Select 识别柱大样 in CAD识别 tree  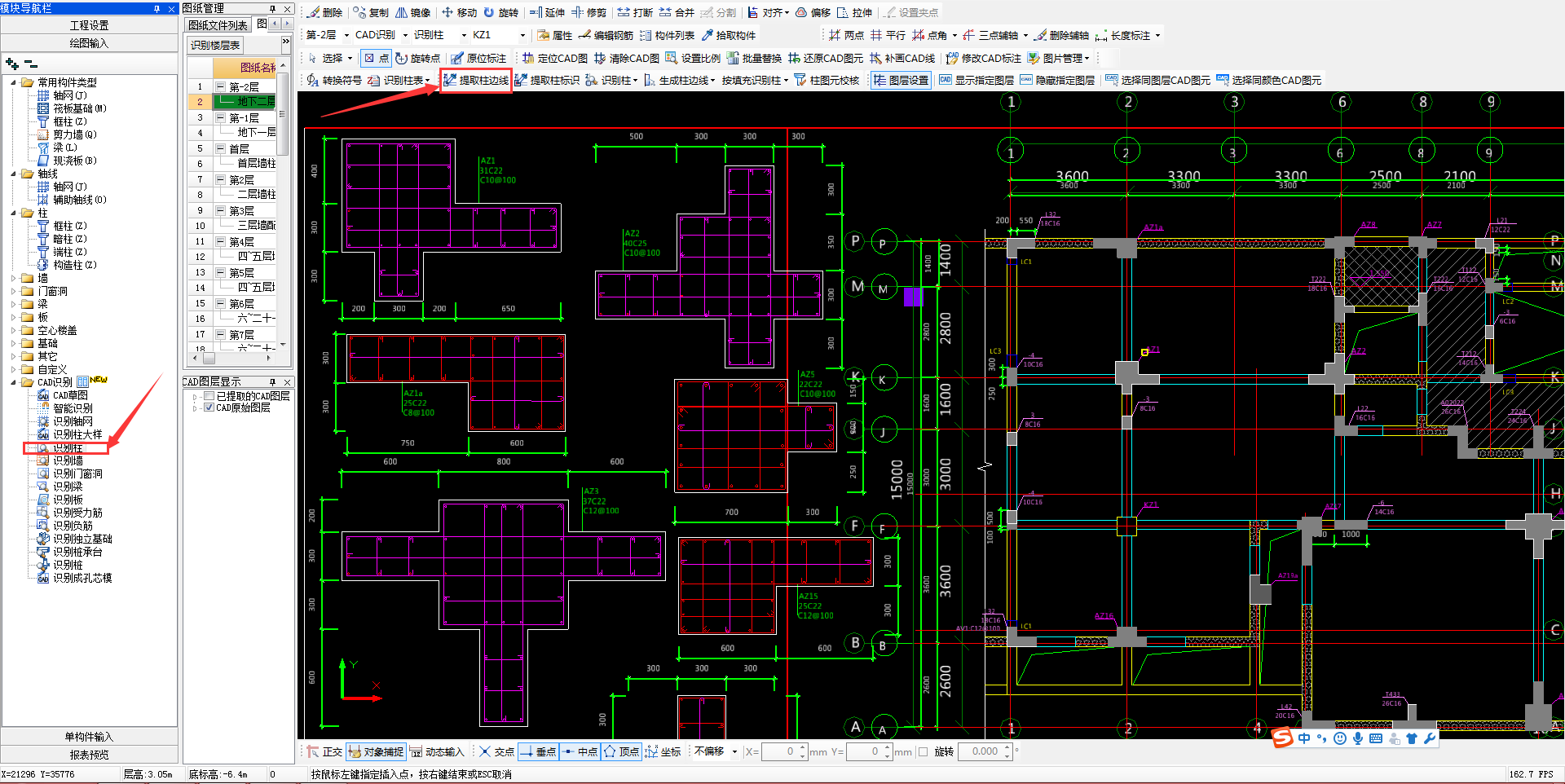click(x=77, y=434)
